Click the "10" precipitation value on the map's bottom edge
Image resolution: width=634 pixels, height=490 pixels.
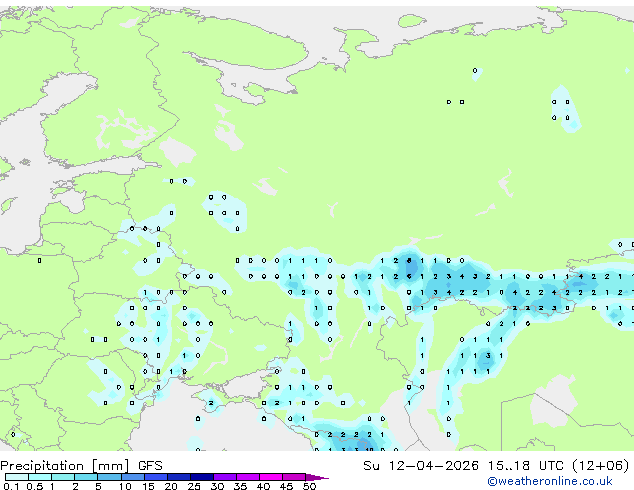(x=370, y=449)
